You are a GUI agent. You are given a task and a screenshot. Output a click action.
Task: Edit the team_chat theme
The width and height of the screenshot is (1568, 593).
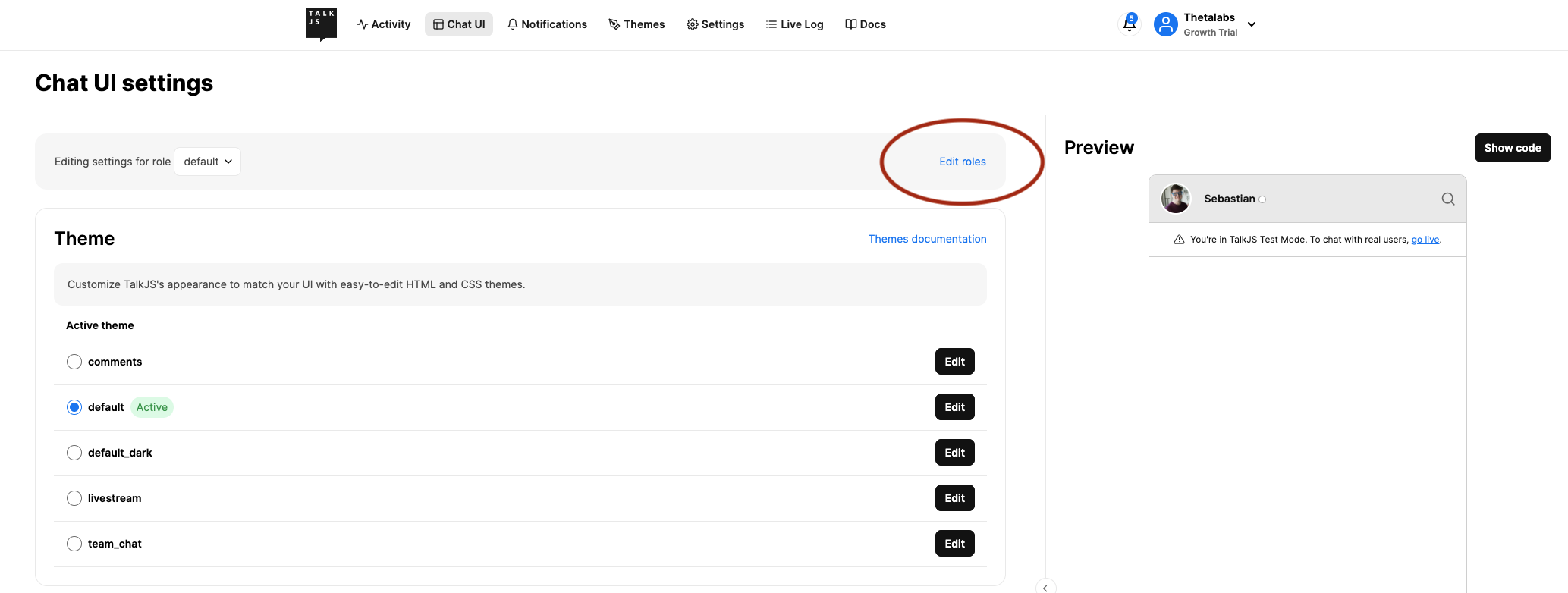pyautogui.click(x=954, y=544)
